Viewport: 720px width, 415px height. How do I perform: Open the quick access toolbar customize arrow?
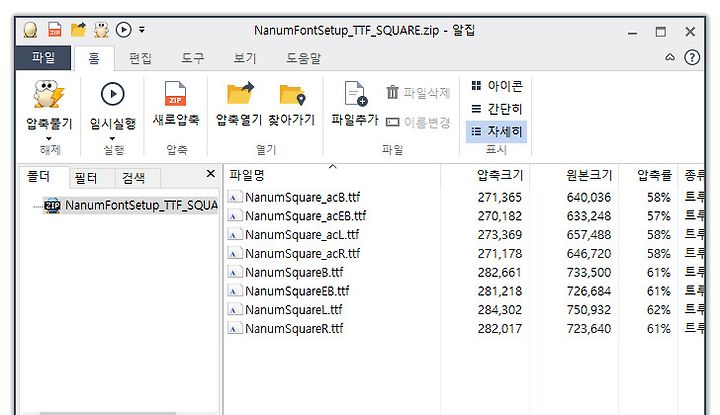[142, 30]
